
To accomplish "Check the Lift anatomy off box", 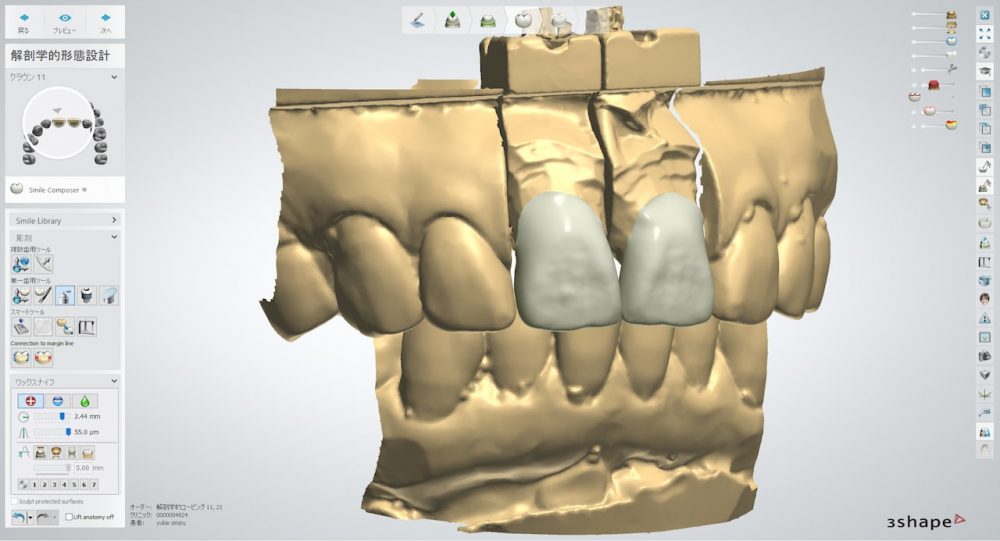I will coord(69,517).
